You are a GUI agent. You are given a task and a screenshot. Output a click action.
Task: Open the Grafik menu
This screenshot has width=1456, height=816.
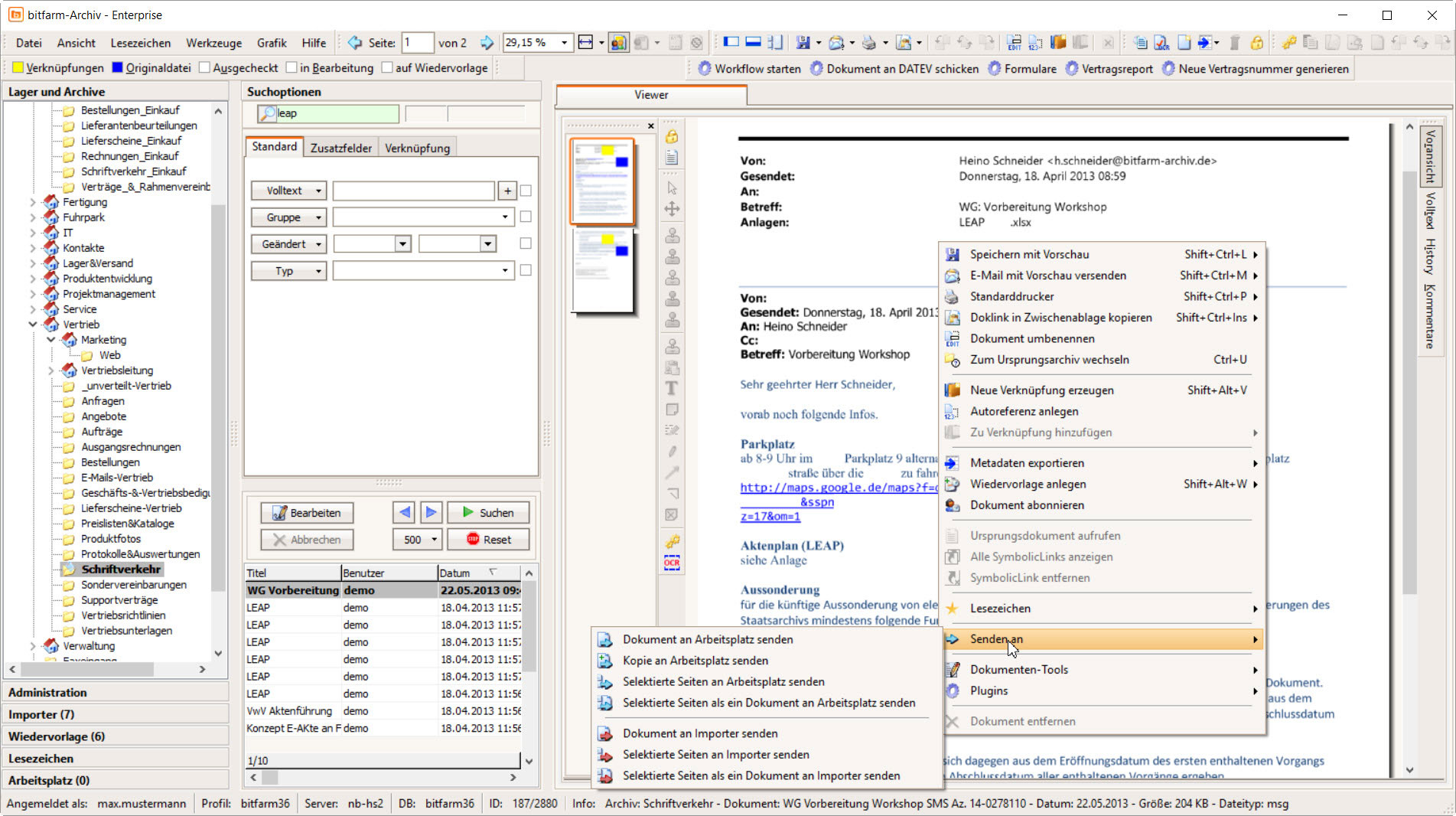point(272,43)
